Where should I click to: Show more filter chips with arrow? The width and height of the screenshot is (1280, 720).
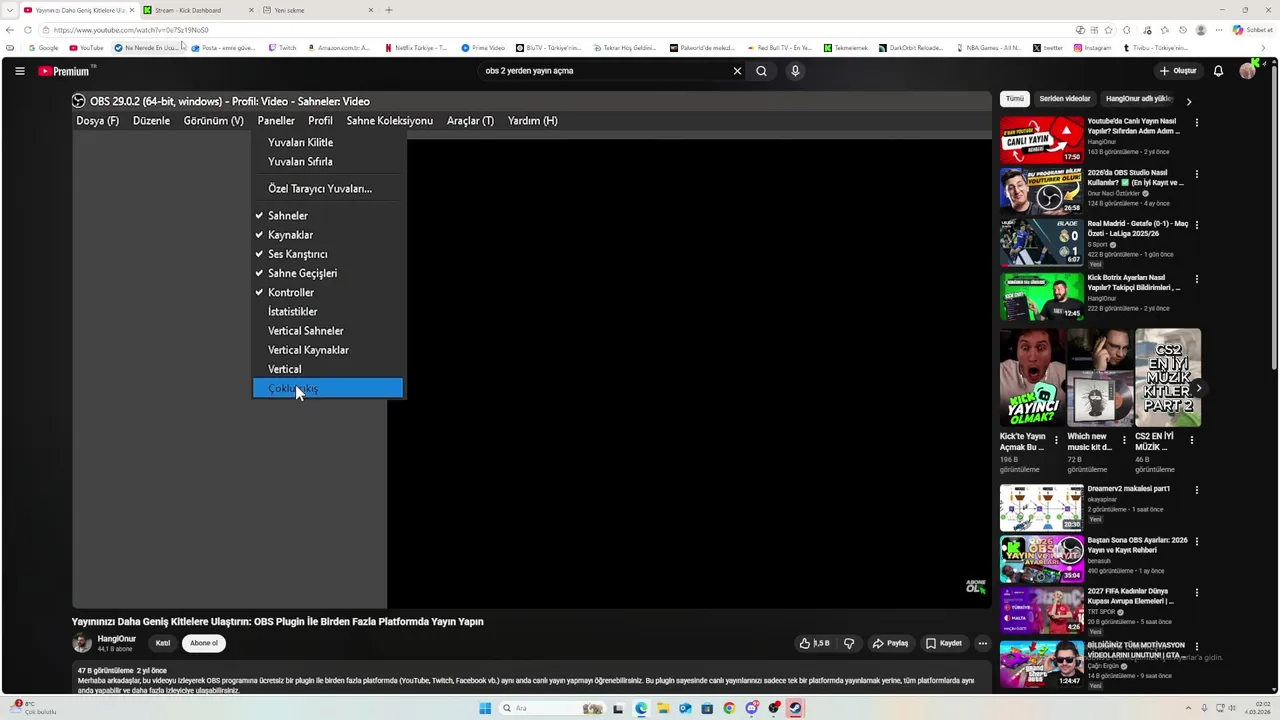point(1188,101)
